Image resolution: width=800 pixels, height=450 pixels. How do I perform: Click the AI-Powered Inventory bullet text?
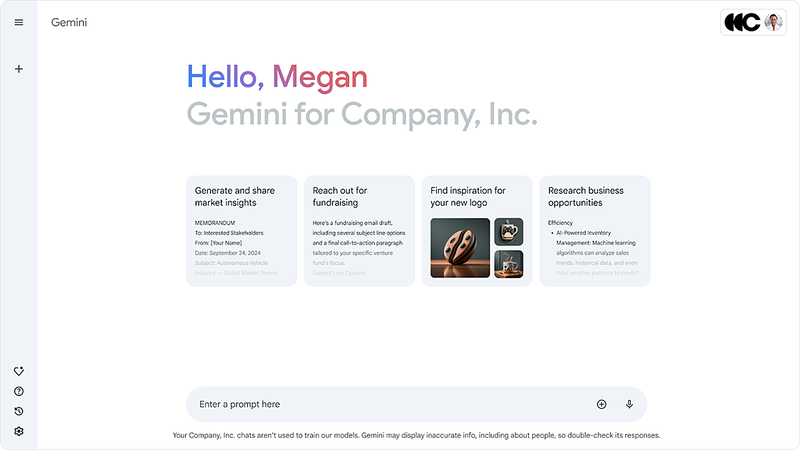pos(583,233)
